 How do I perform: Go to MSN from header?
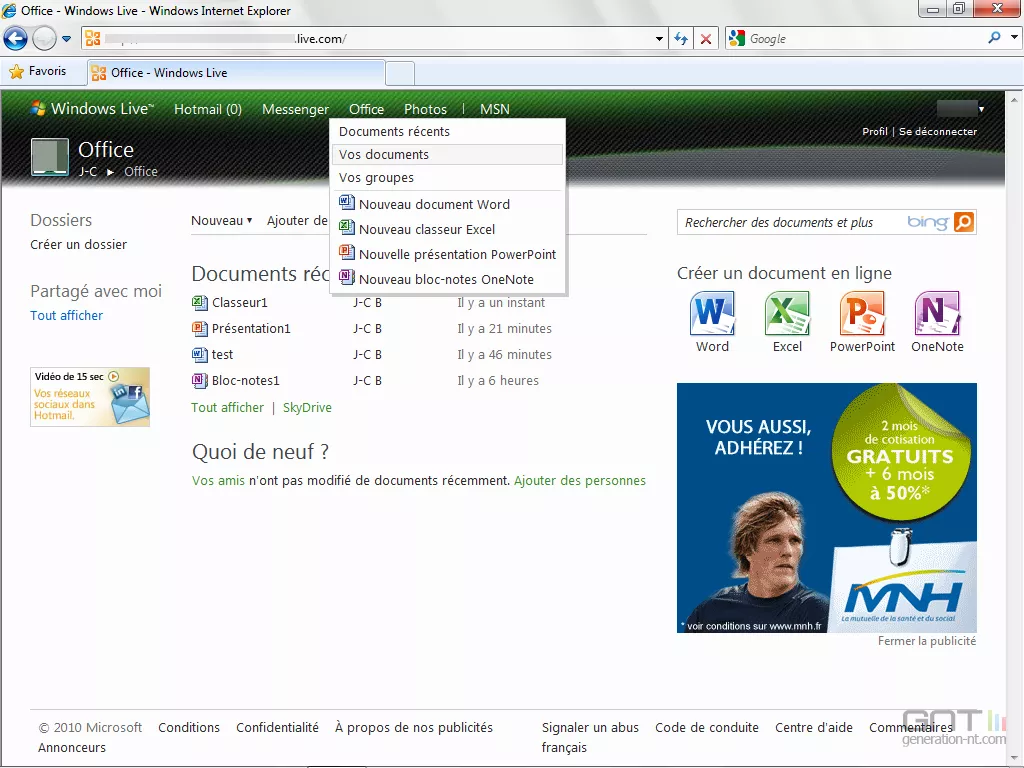coord(494,109)
